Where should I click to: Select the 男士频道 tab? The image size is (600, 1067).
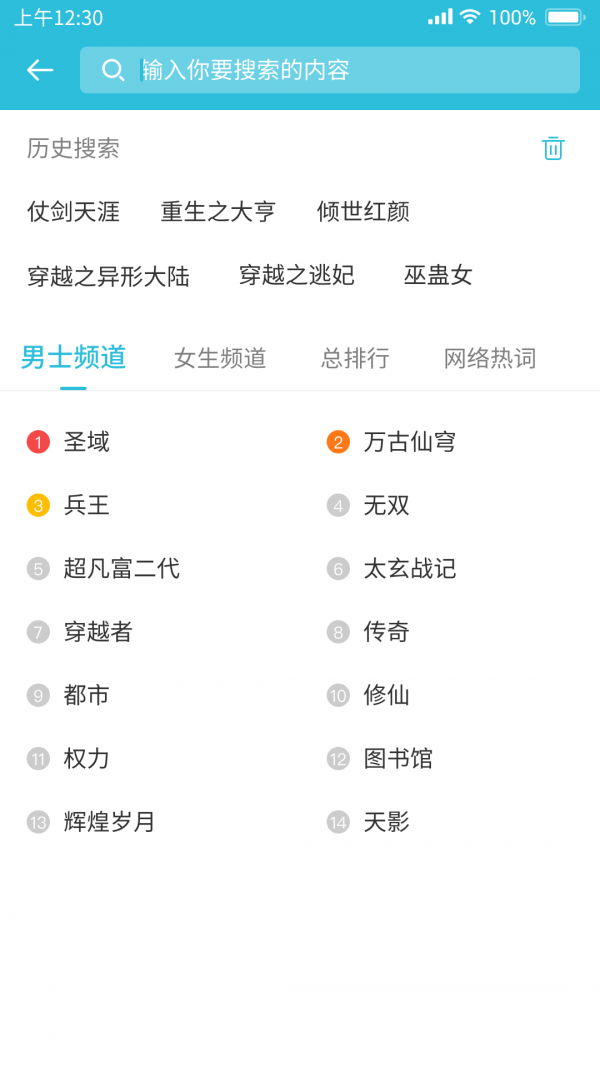tap(72, 357)
